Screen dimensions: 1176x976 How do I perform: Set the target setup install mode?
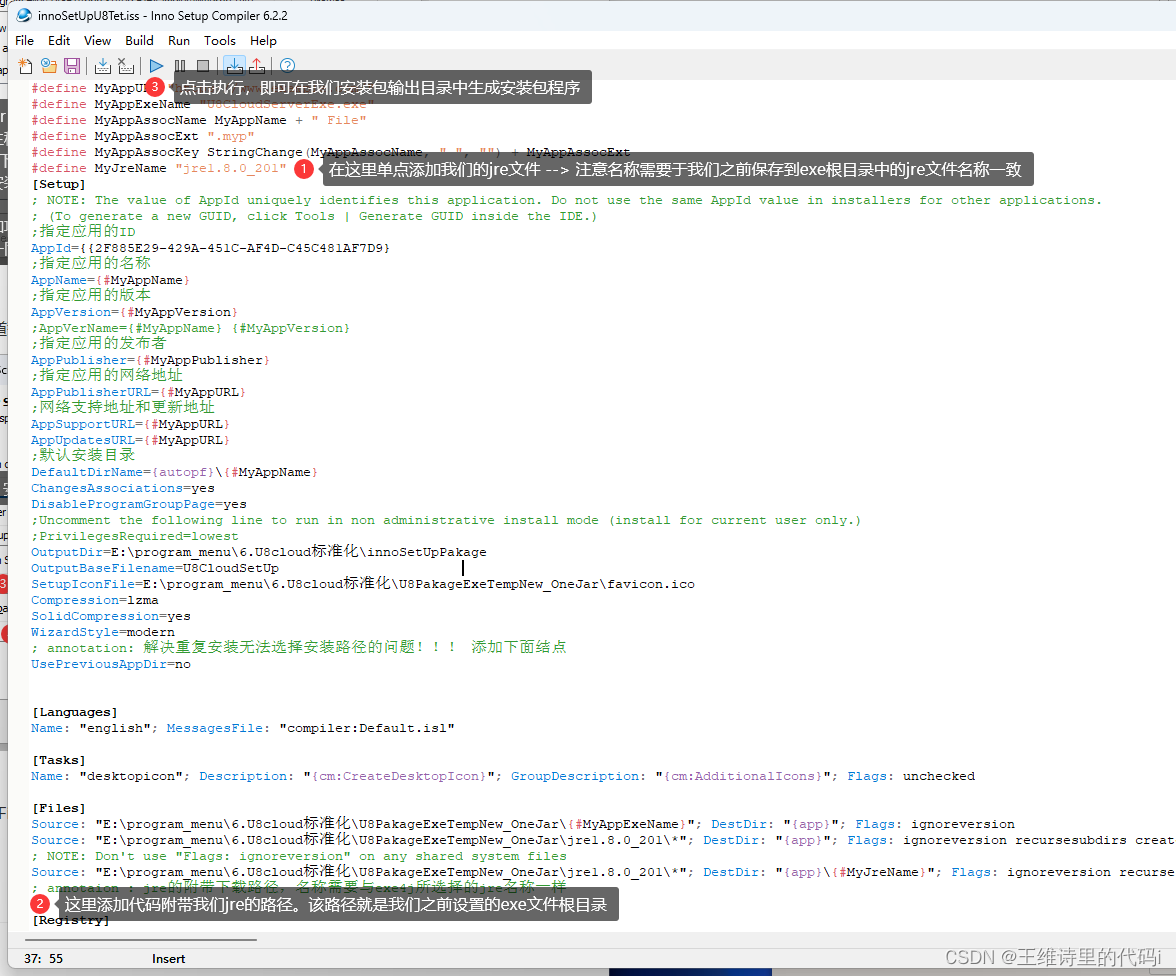[x=234, y=66]
